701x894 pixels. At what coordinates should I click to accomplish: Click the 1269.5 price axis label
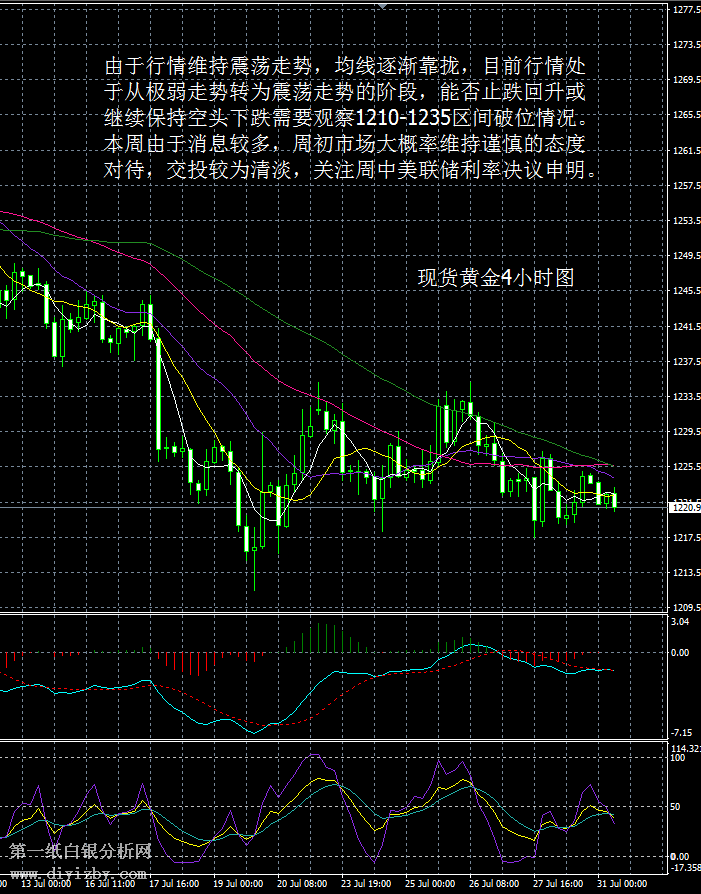click(687, 80)
